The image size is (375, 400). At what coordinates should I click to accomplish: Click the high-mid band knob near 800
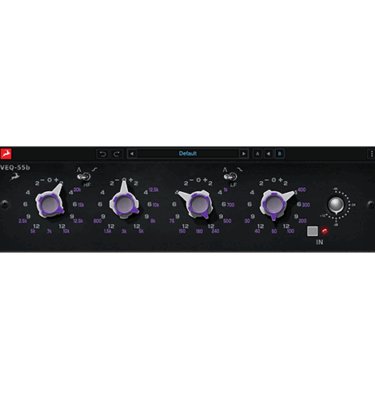123,204
